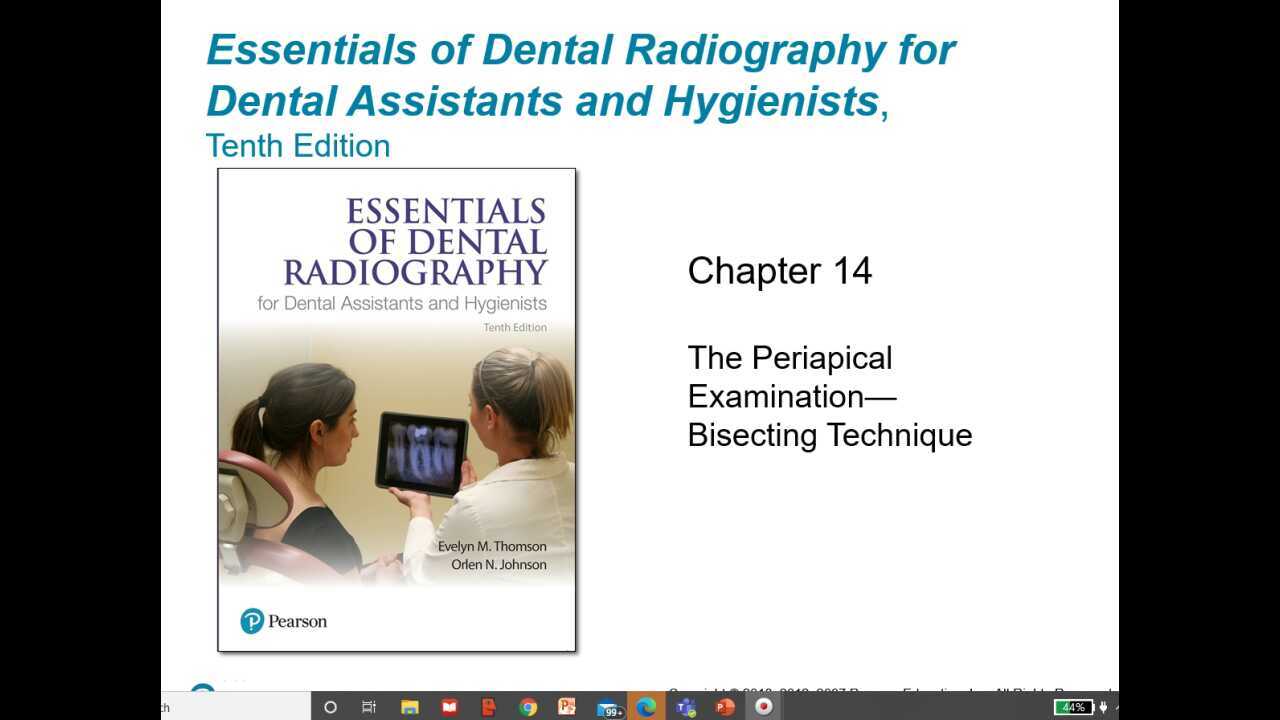Launch Google Chrome
Screen dimensions: 1280x720
(x=528, y=707)
